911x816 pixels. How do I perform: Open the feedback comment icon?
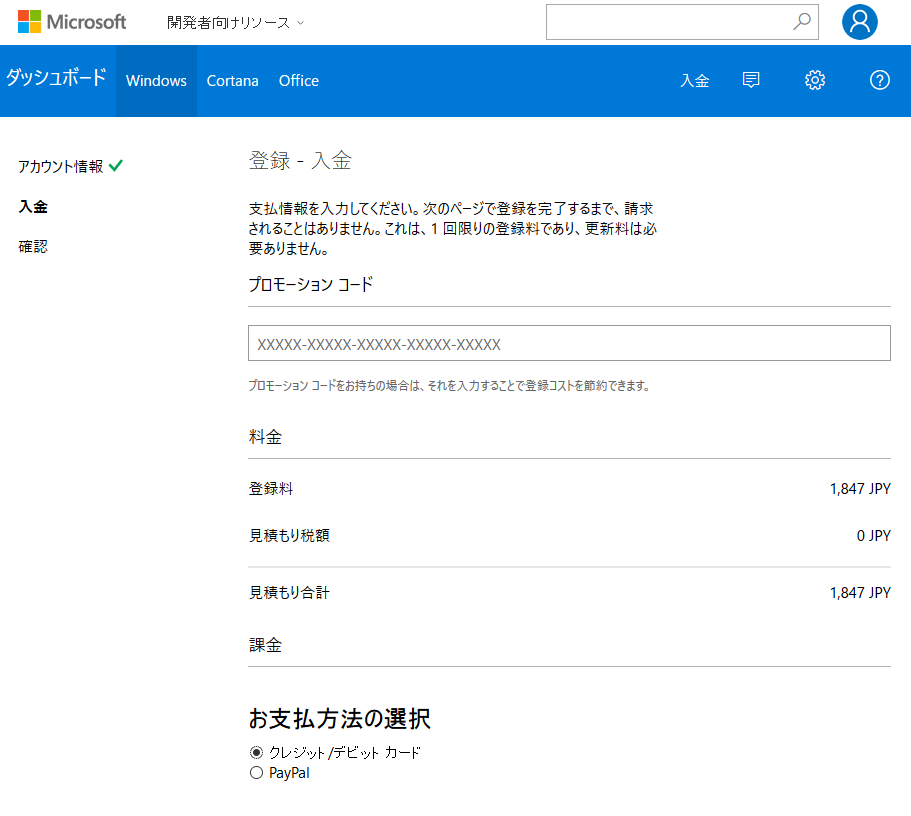751,81
